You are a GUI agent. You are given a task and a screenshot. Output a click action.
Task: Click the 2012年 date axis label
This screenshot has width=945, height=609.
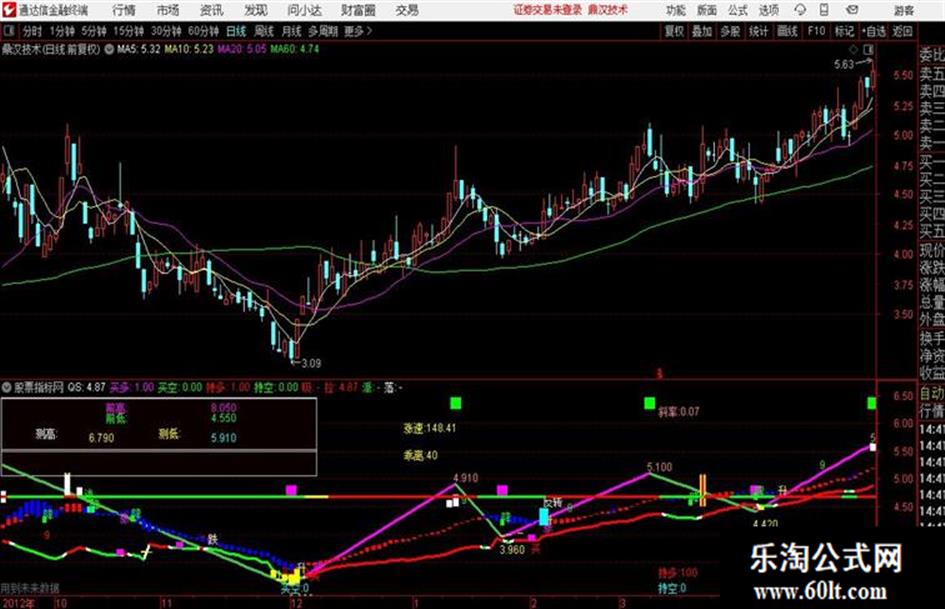coord(17,603)
